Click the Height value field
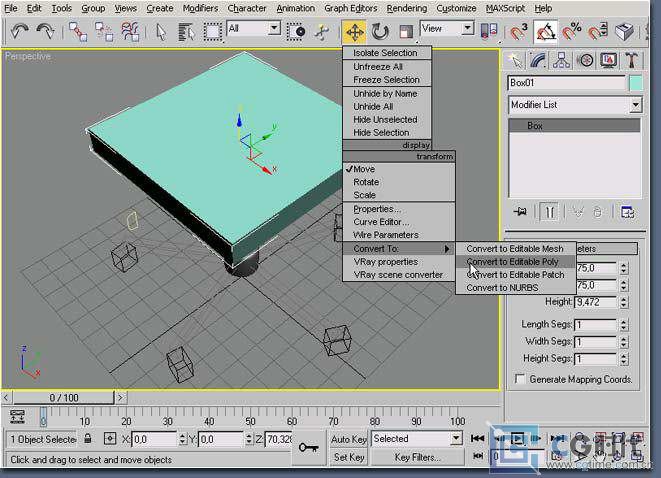Image resolution: width=661 pixels, height=478 pixels. coord(595,302)
